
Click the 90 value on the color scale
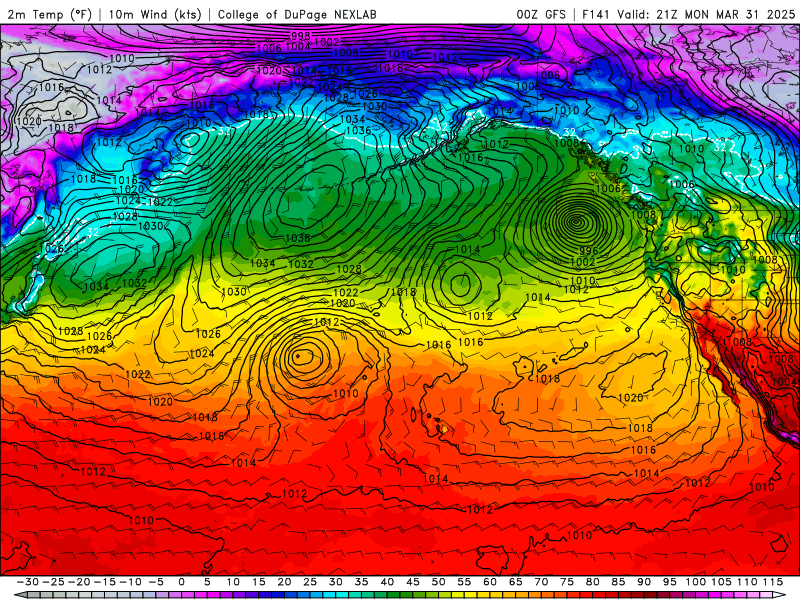click(644, 582)
